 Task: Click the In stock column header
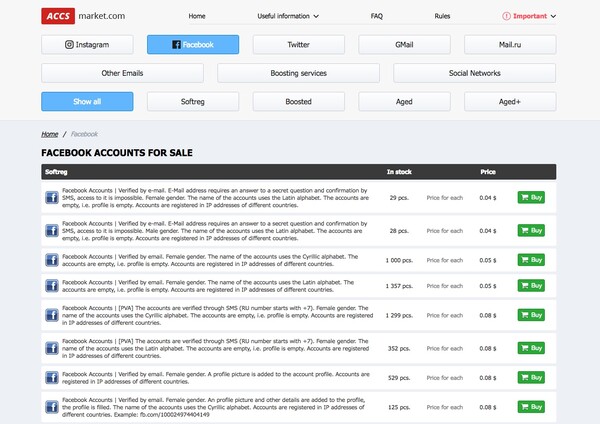(x=399, y=172)
